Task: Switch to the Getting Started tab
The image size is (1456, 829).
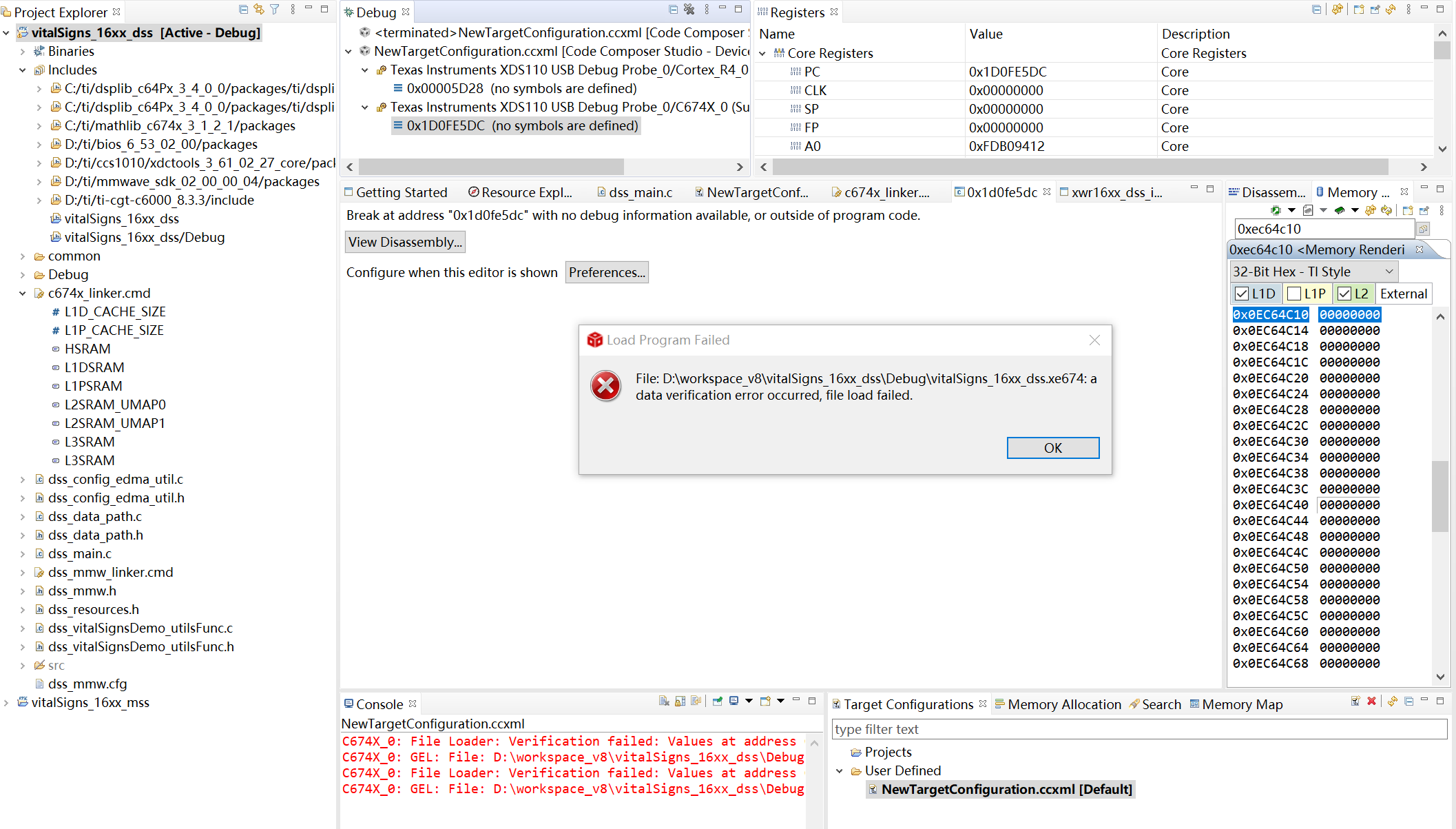Action: pos(396,192)
